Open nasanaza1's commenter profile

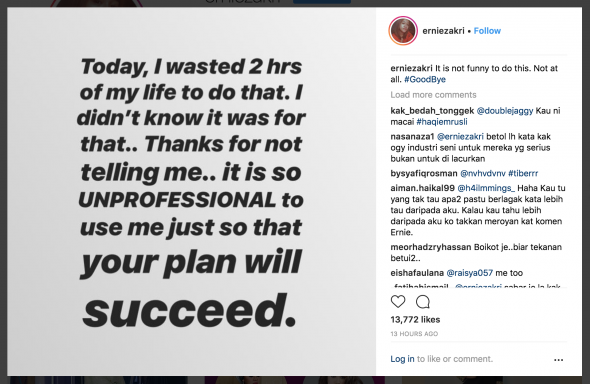click(412, 136)
